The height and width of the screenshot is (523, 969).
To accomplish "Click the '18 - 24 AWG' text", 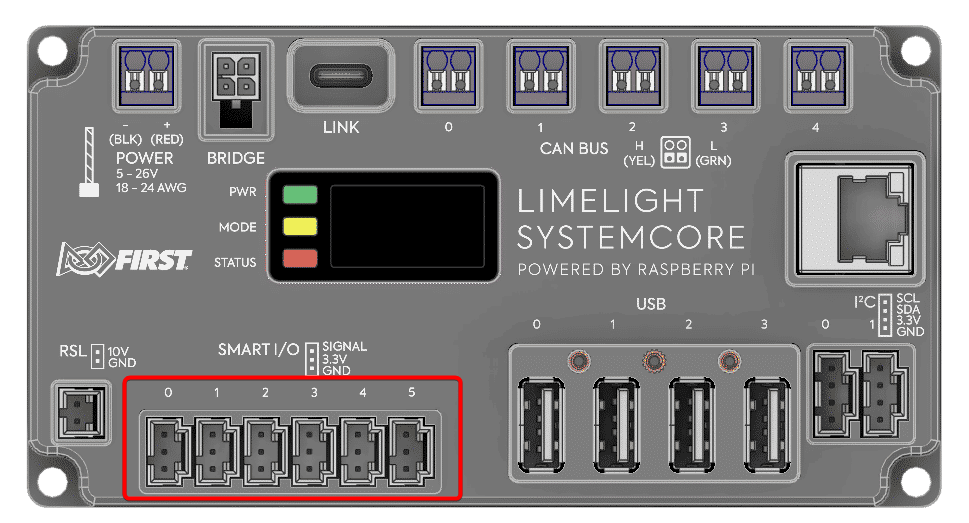I will tap(151, 188).
